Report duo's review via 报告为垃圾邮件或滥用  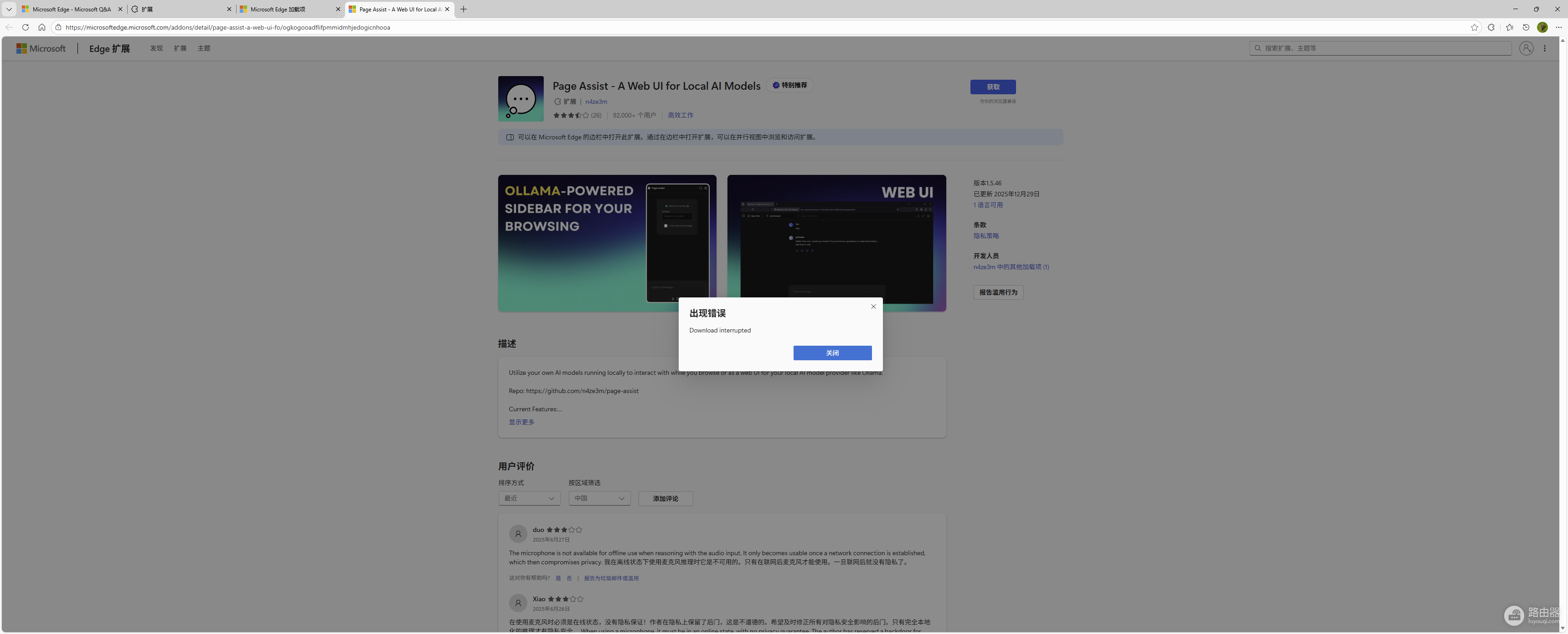pos(611,578)
